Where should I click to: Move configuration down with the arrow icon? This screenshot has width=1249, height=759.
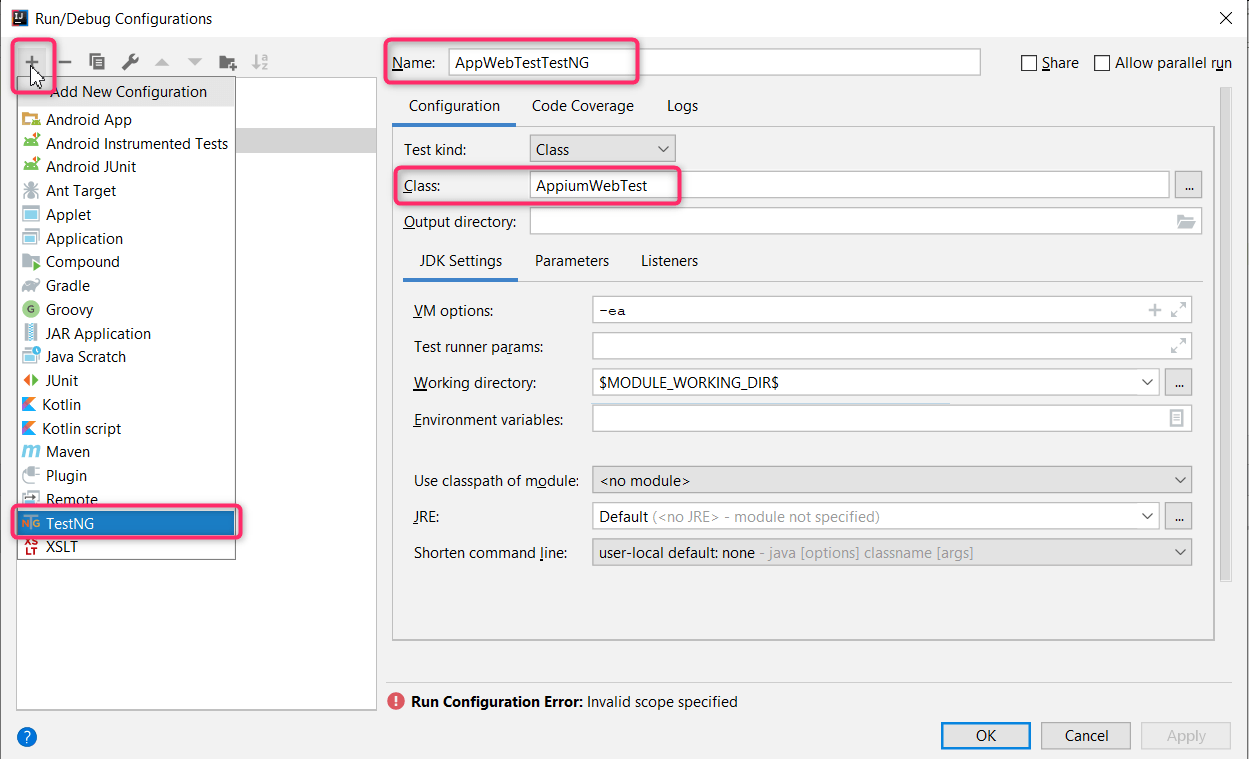195,62
